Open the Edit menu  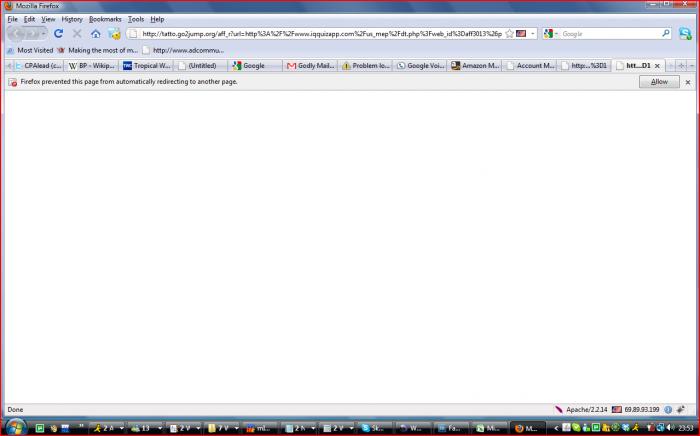pyautogui.click(x=29, y=19)
